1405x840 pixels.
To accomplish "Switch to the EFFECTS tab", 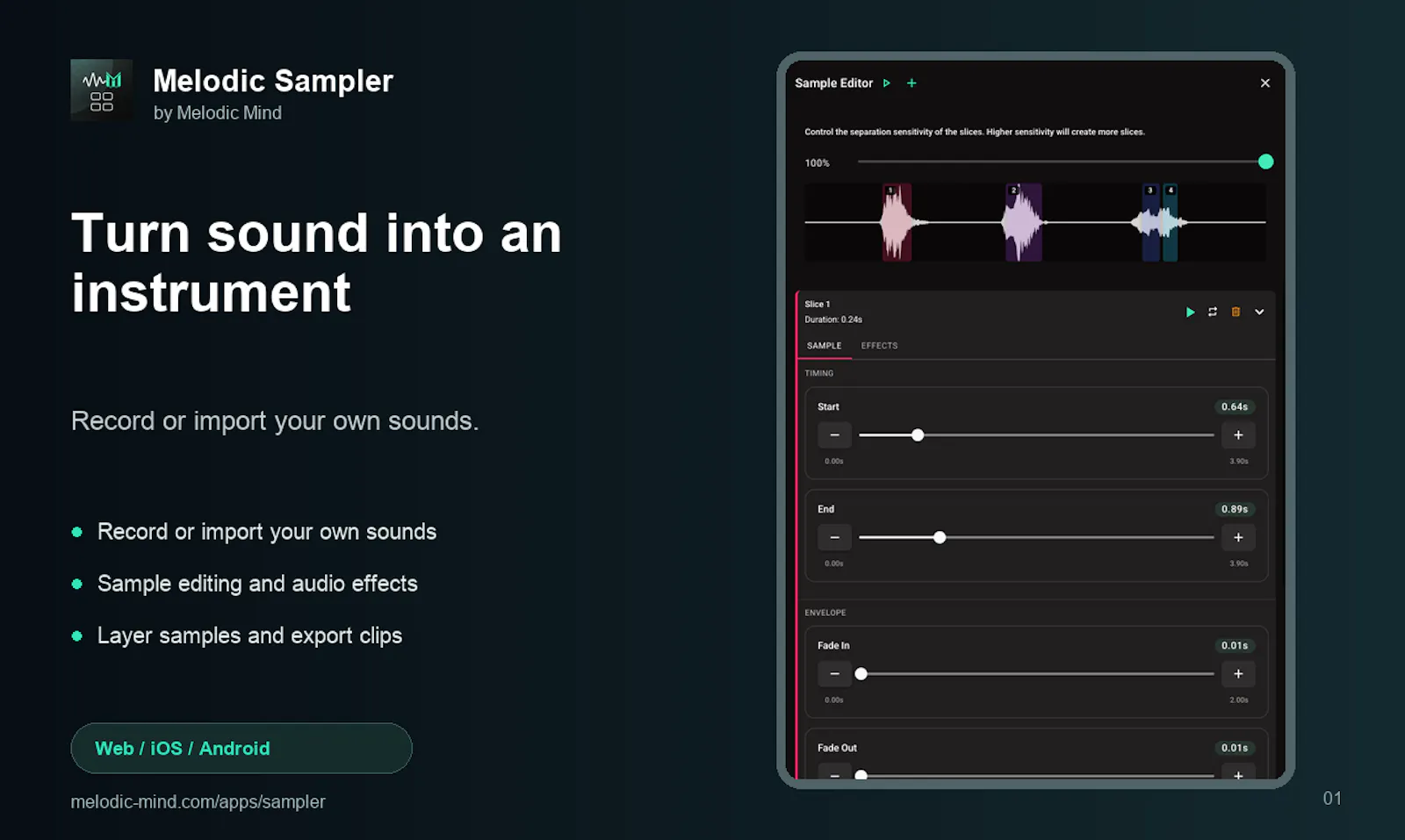I will pos(879,346).
